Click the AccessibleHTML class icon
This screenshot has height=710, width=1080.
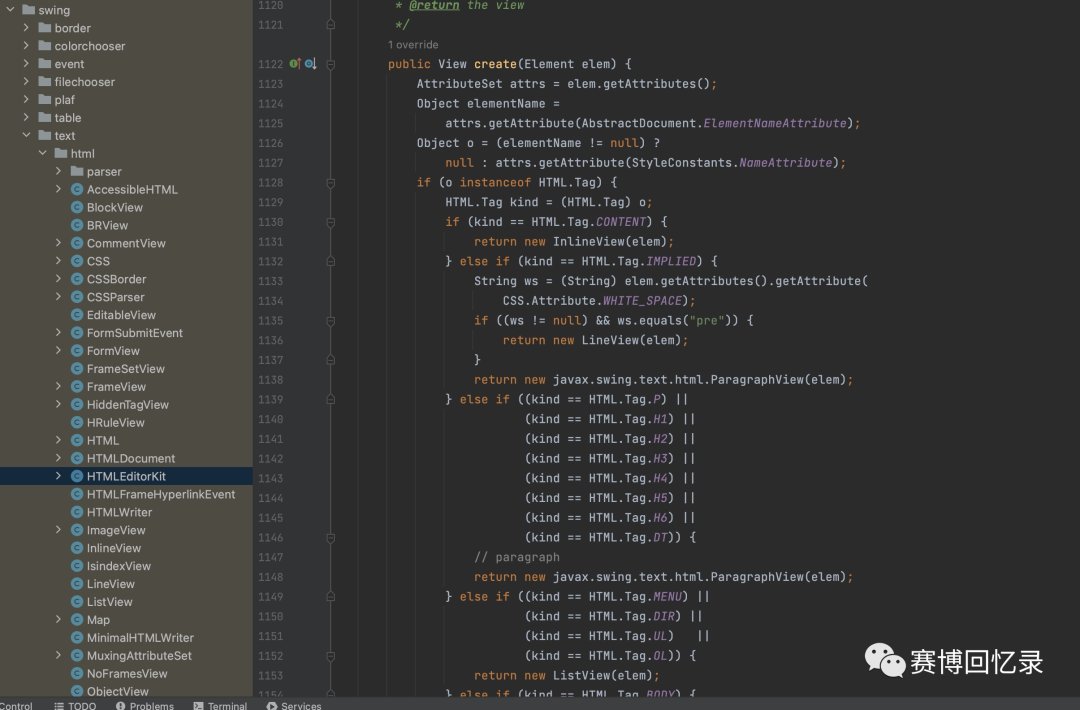[77, 189]
